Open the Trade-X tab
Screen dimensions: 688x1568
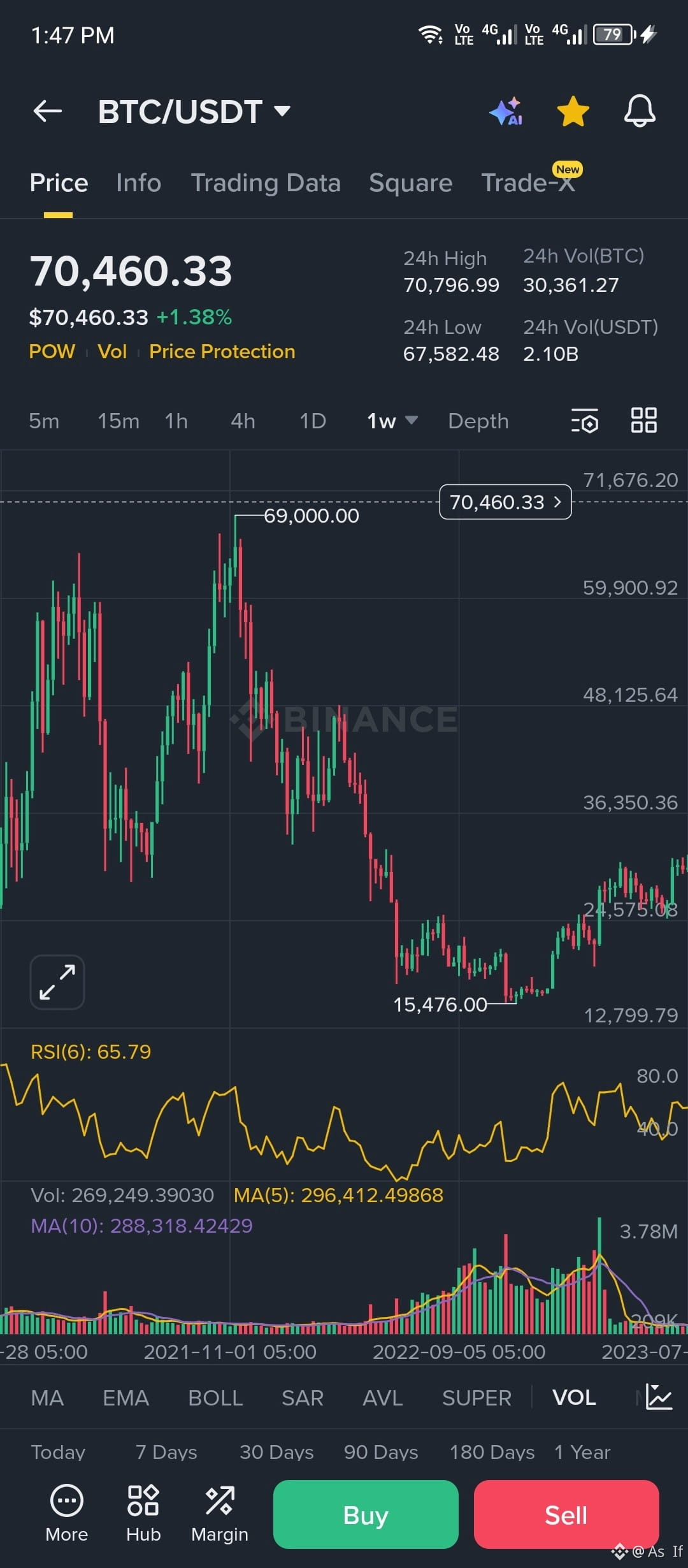[529, 183]
